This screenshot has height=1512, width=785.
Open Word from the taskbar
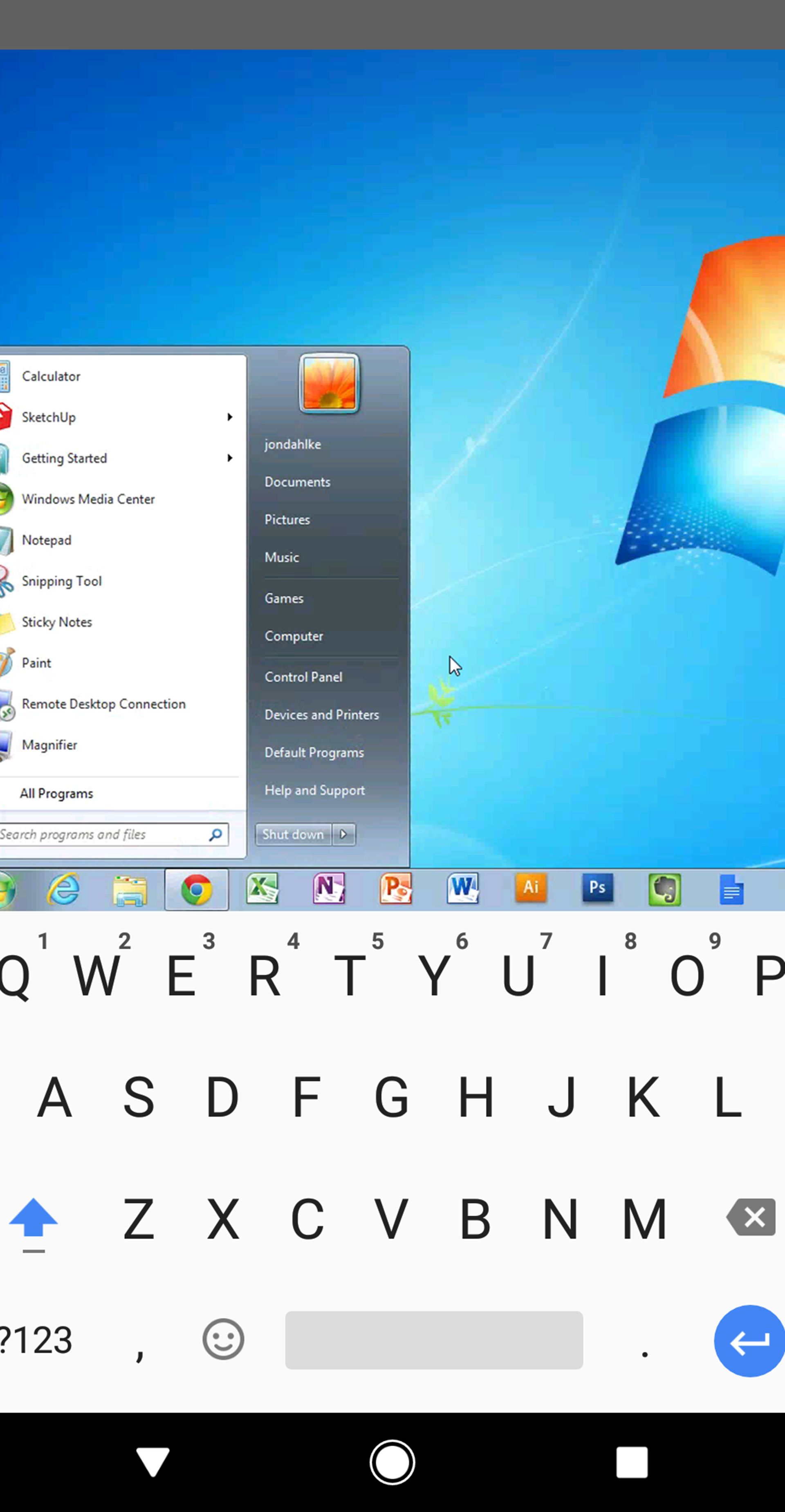tap(463, 888)
